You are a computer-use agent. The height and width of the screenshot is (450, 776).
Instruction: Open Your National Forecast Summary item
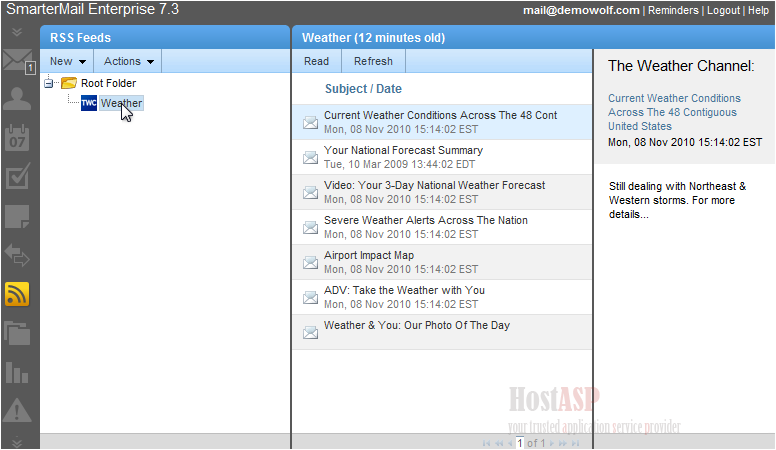click(x=442, y=157)
